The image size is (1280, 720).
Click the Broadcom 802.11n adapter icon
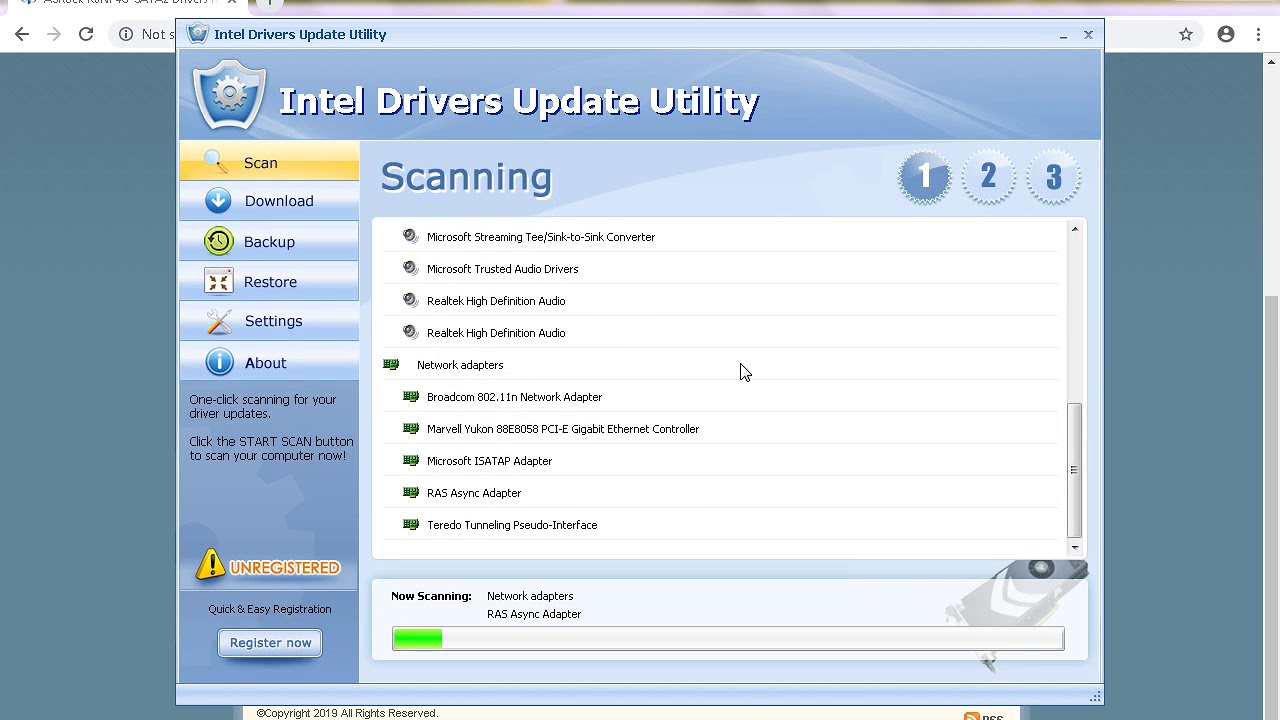click(410, 396)
